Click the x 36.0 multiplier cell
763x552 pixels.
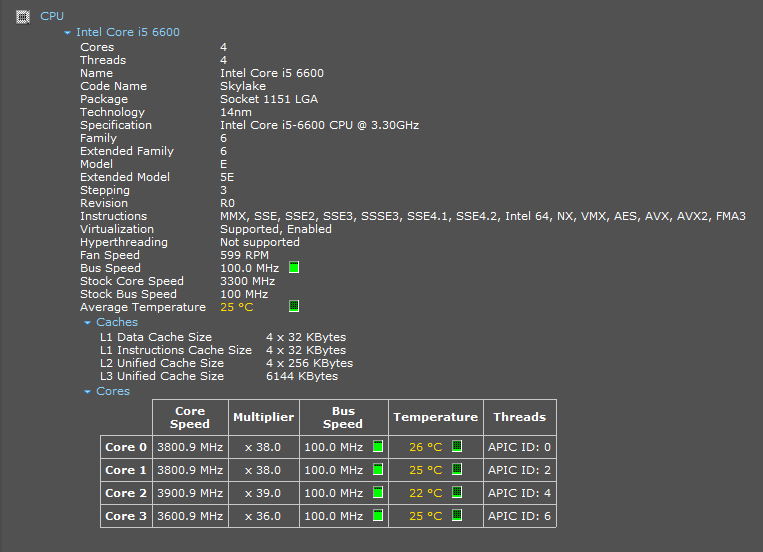(x=263, y=516)
